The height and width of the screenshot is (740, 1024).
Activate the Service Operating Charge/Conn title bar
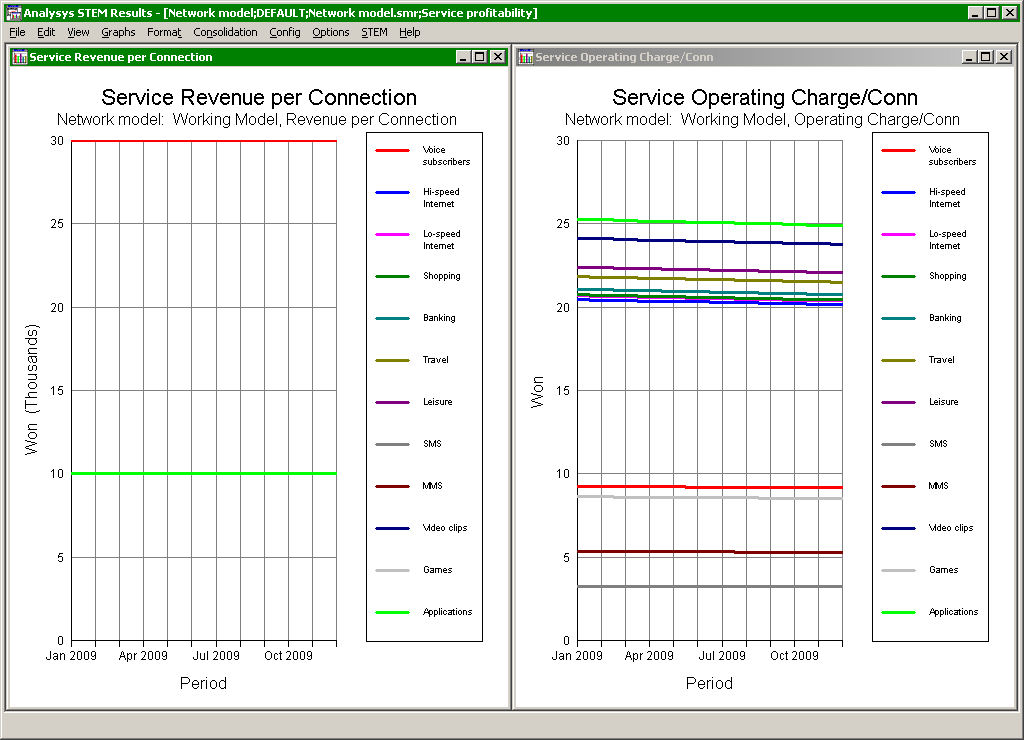pyautogui.click(x=765, y=57)
